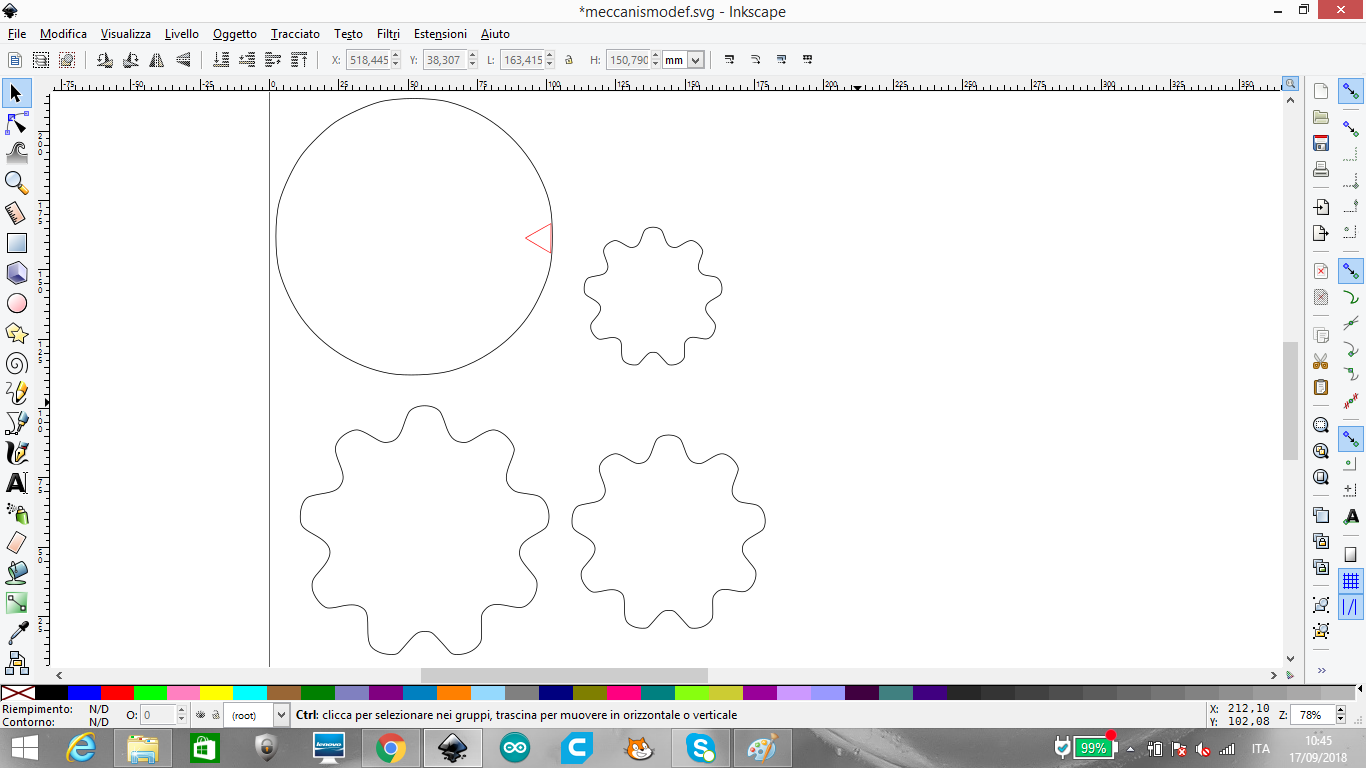Toggle scale stroke width with object

coord(729,60)
